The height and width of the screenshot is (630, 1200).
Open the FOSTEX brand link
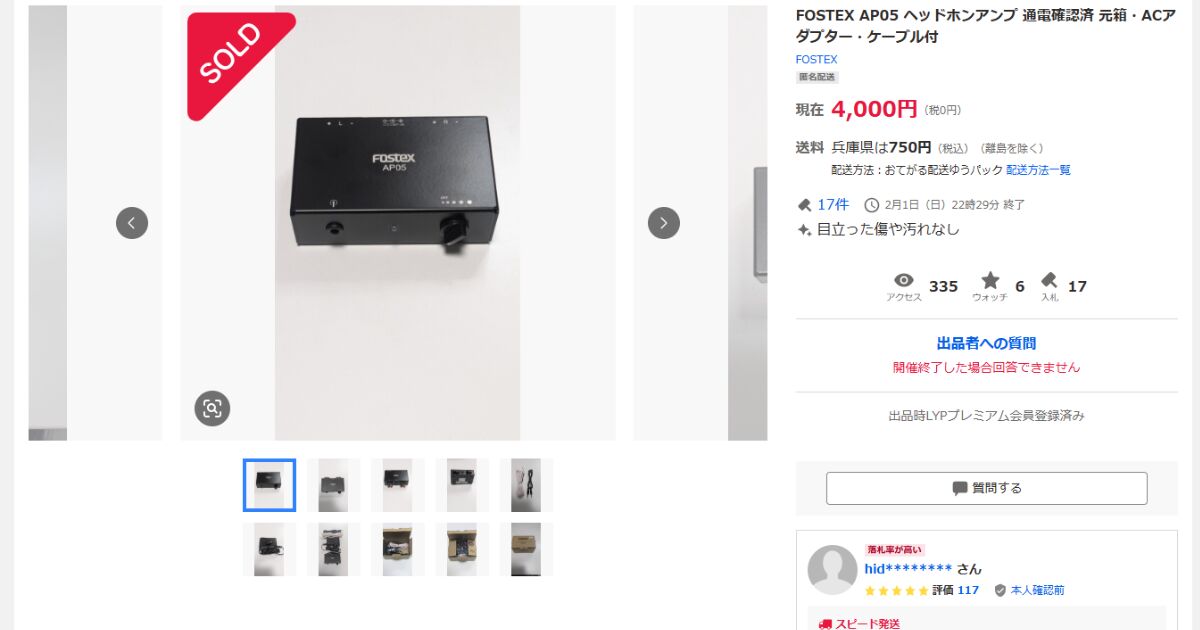coord(816,59)
